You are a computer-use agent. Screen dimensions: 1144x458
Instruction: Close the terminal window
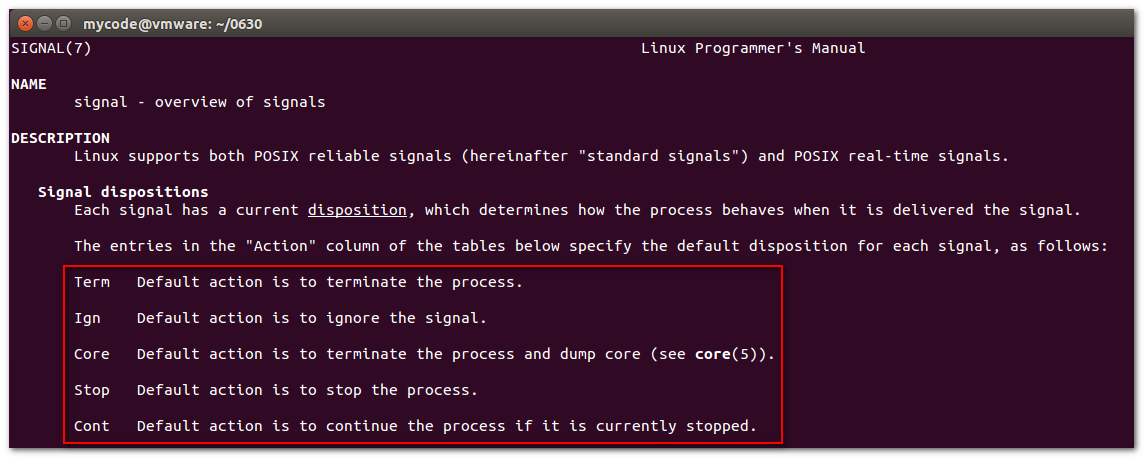pyautogui.click(x=26, y=24)
